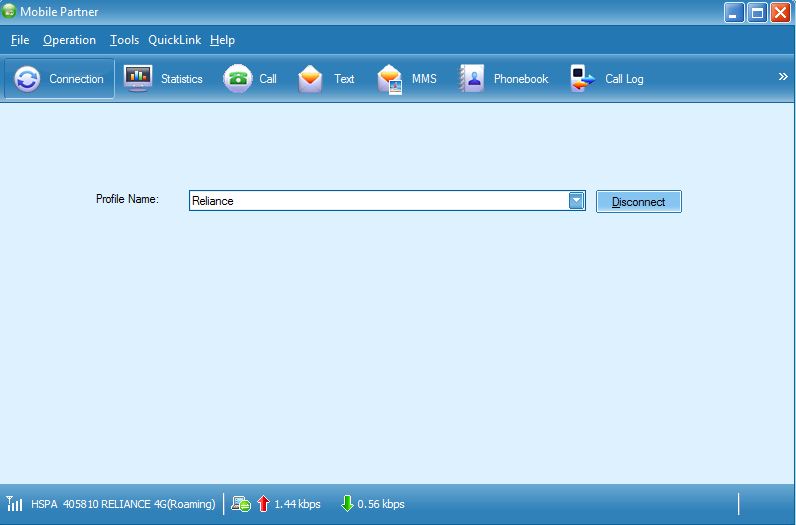This screenshot has width=796, height=525.
Task: Open the Profile Name dropdown arrow
Action: (576, 201)
